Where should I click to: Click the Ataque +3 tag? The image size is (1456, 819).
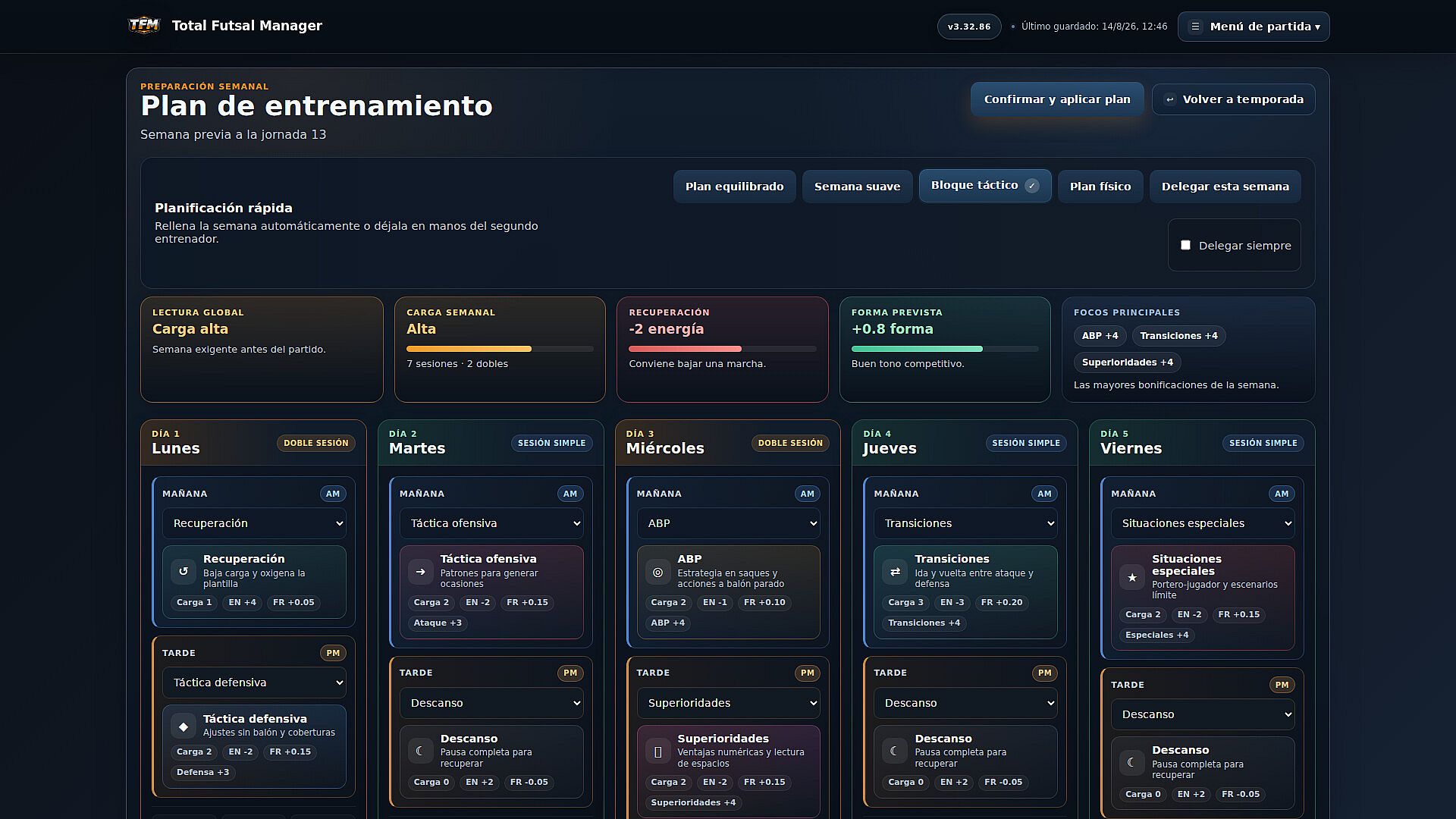[x=438, y=623]
